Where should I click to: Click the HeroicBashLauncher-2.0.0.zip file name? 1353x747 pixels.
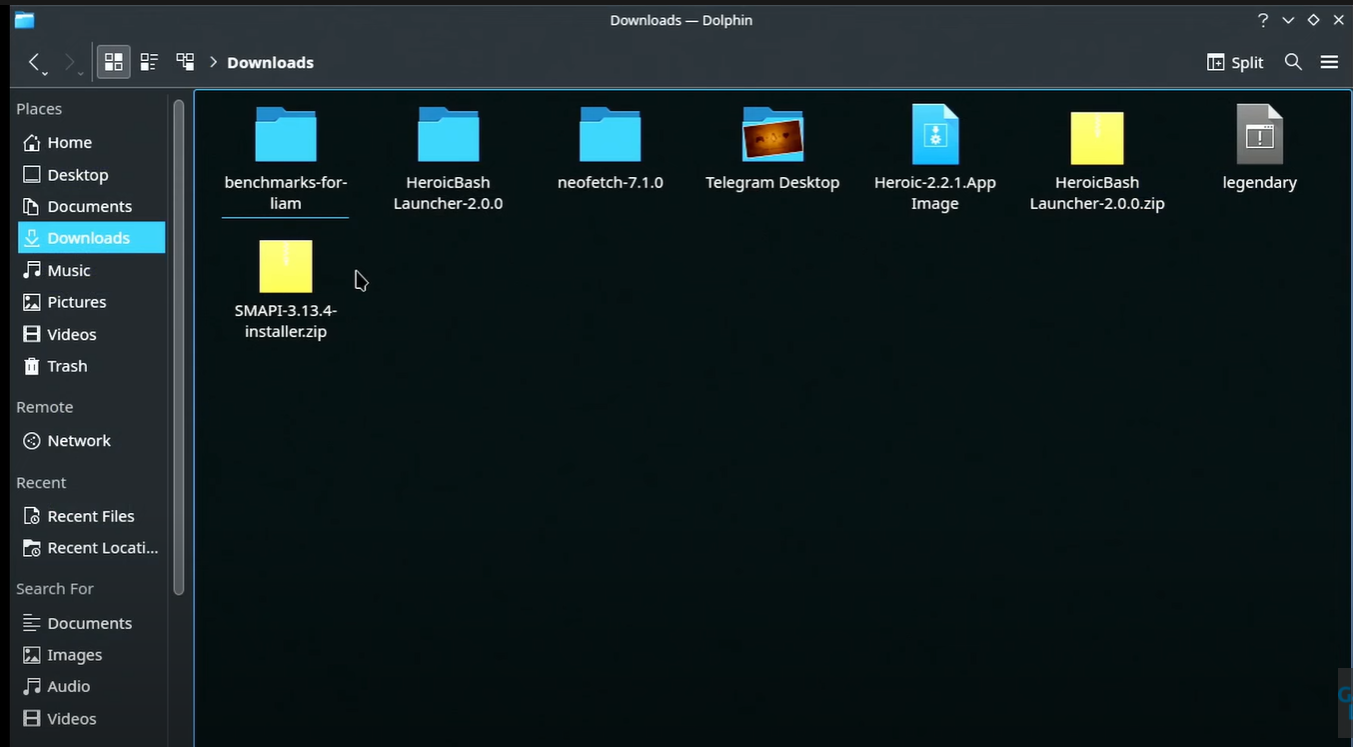[1097, 193]
